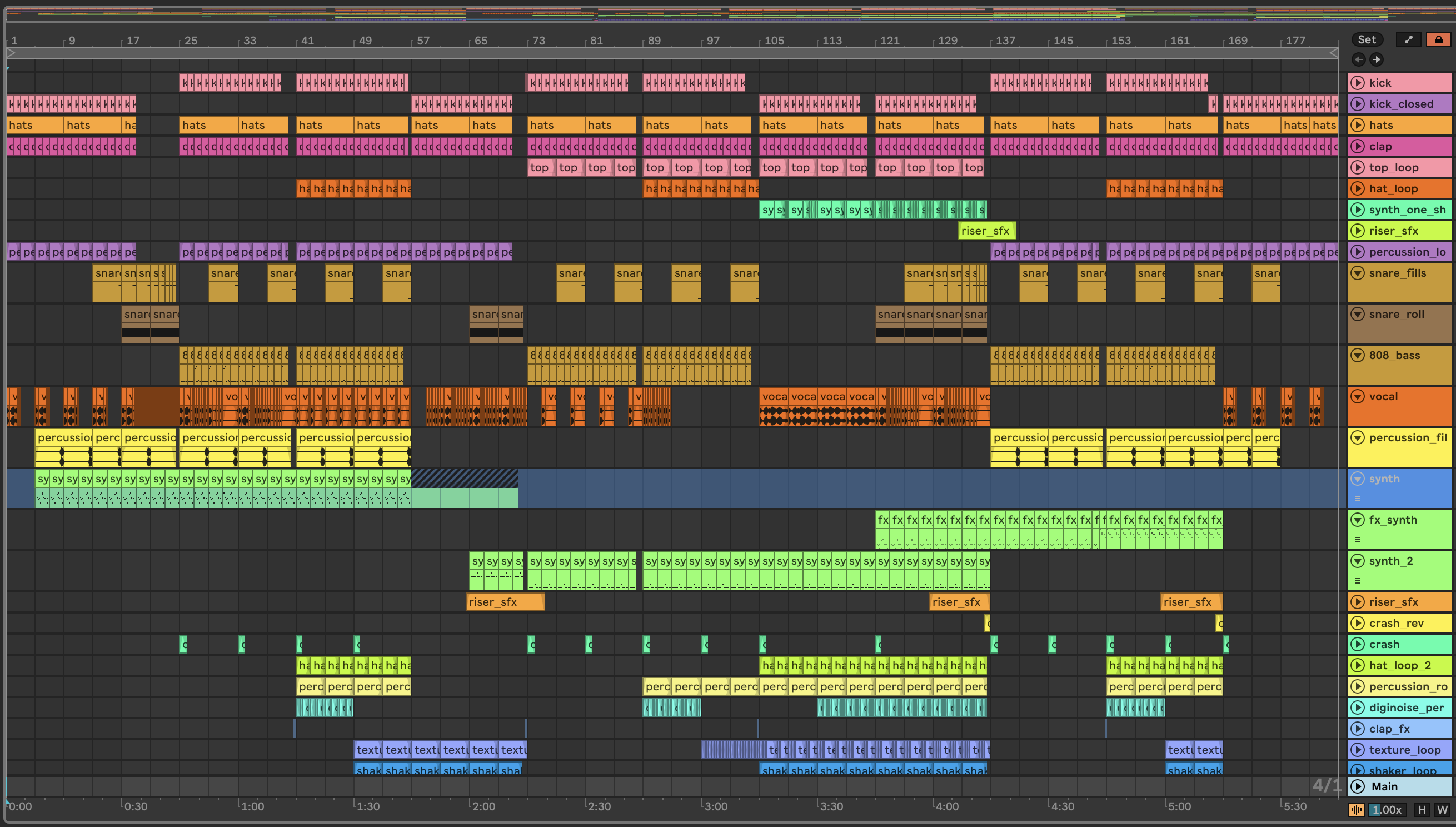Viewport: 1456px width, 827px height.
Task: Unfold the percussion_ro track
Action: point(1357,686)
